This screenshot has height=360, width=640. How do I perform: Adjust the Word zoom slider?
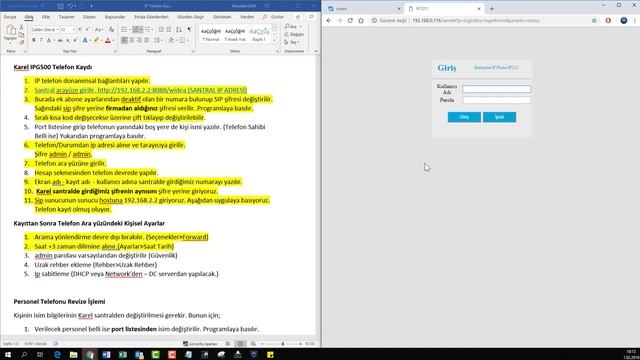(x=282, y=344)
